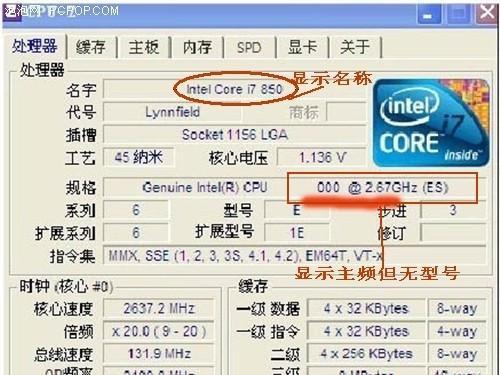Select the 内存 tab
Screen dimensions: 500x375
197,47
